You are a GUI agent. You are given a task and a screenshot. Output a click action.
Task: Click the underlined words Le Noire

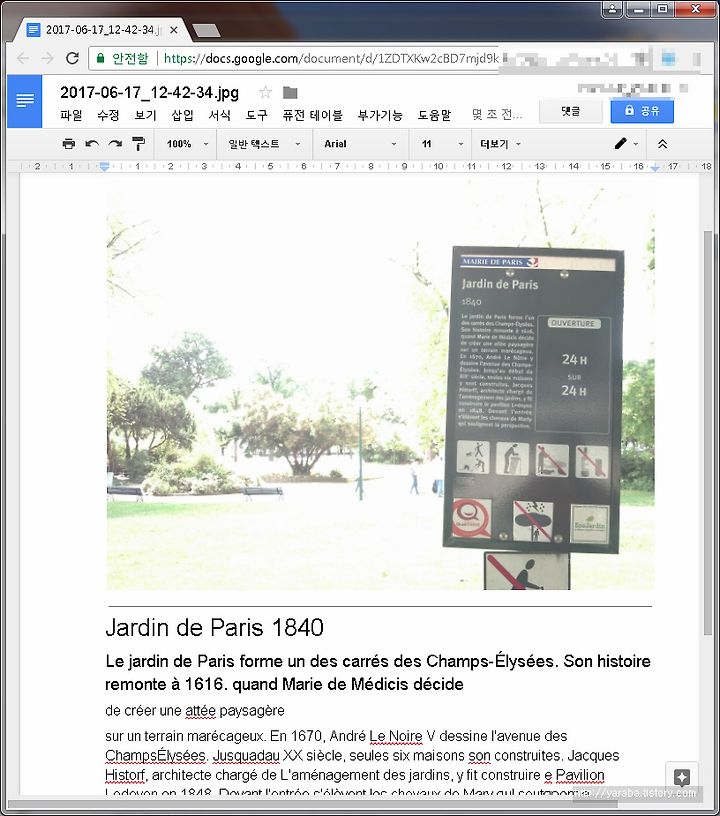[396, 736]
